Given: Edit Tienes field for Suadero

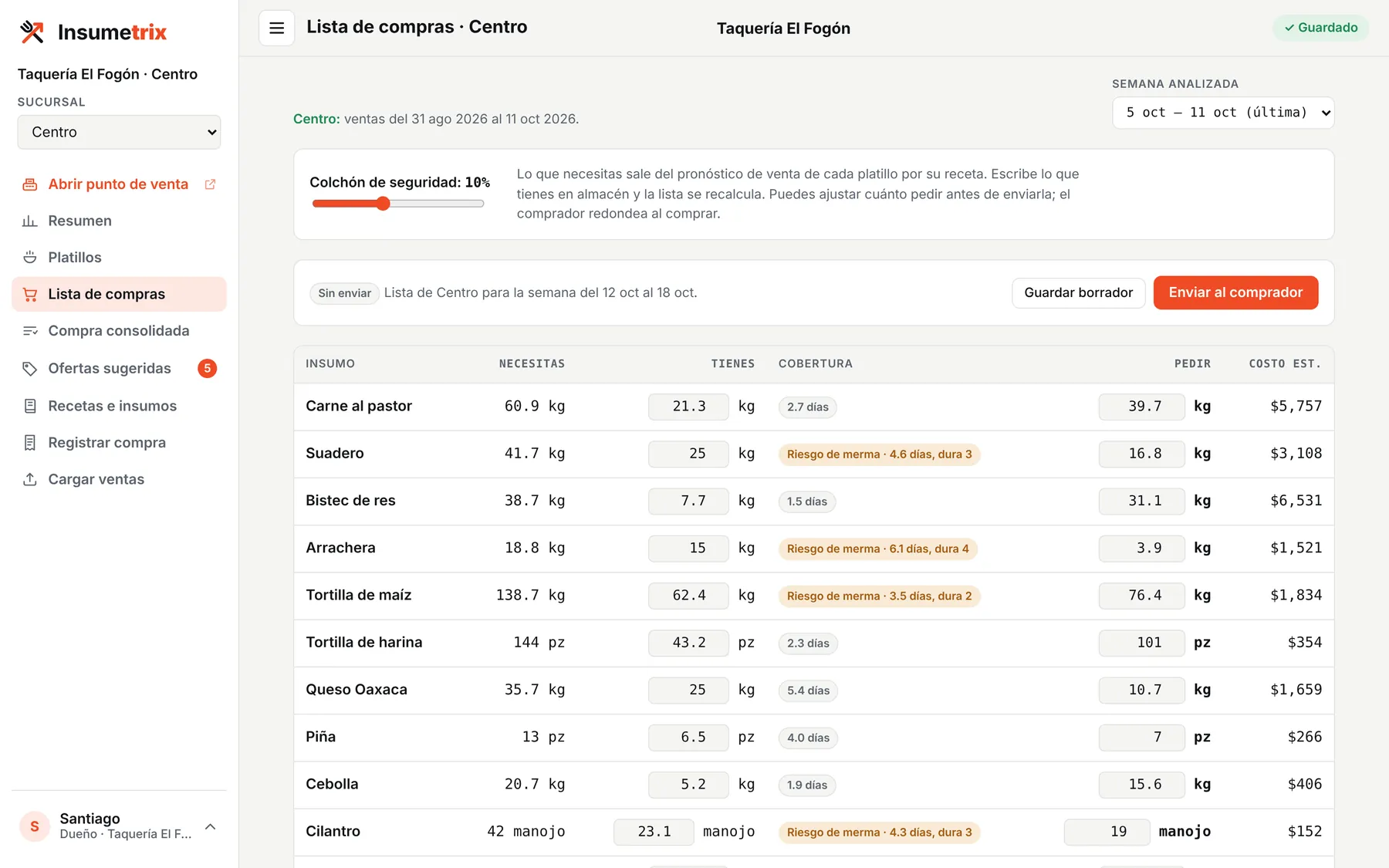Looking at the screenshot, I should [688, 454].
